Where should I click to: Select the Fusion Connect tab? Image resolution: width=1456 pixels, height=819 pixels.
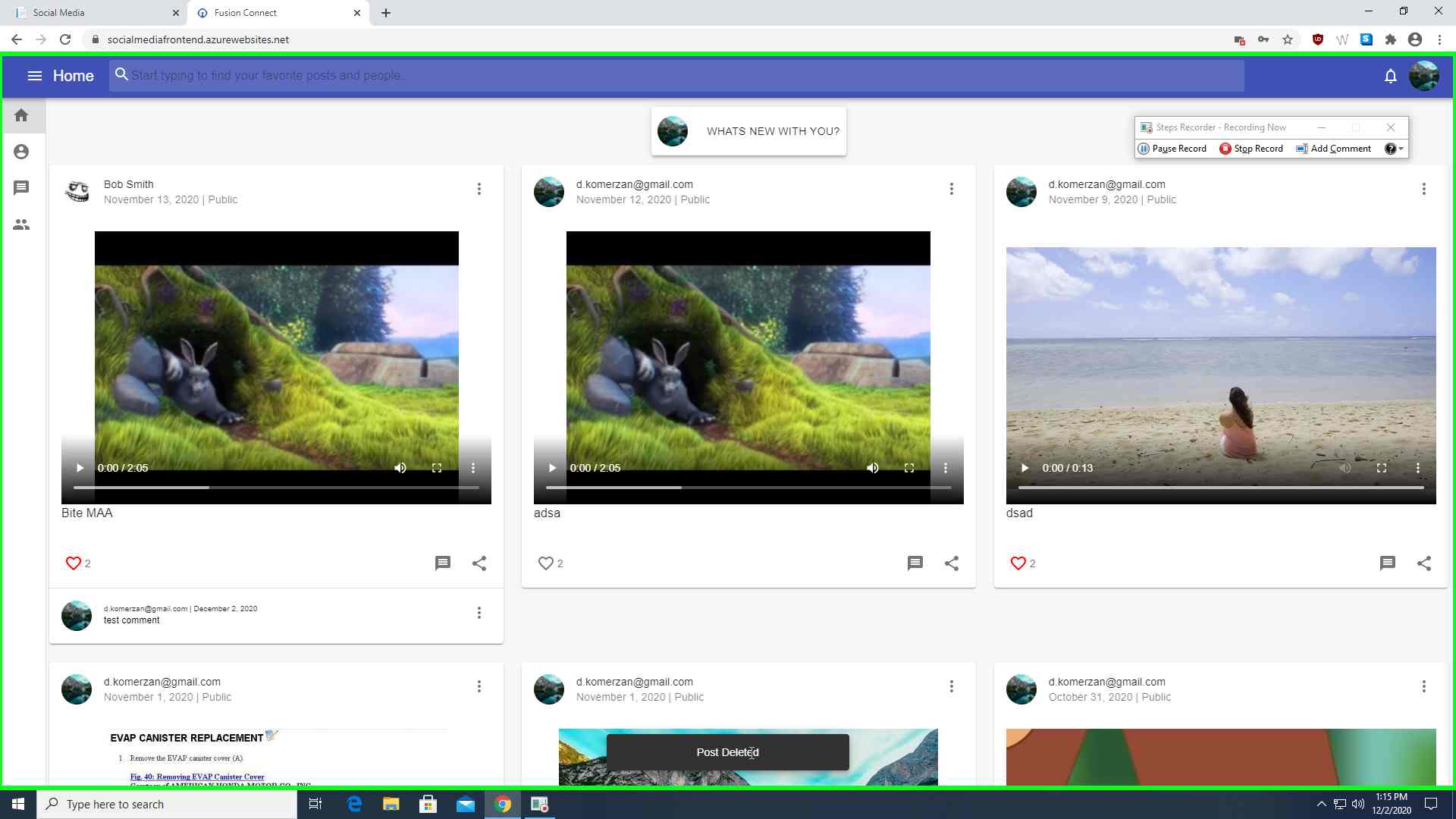click(278, 13)
